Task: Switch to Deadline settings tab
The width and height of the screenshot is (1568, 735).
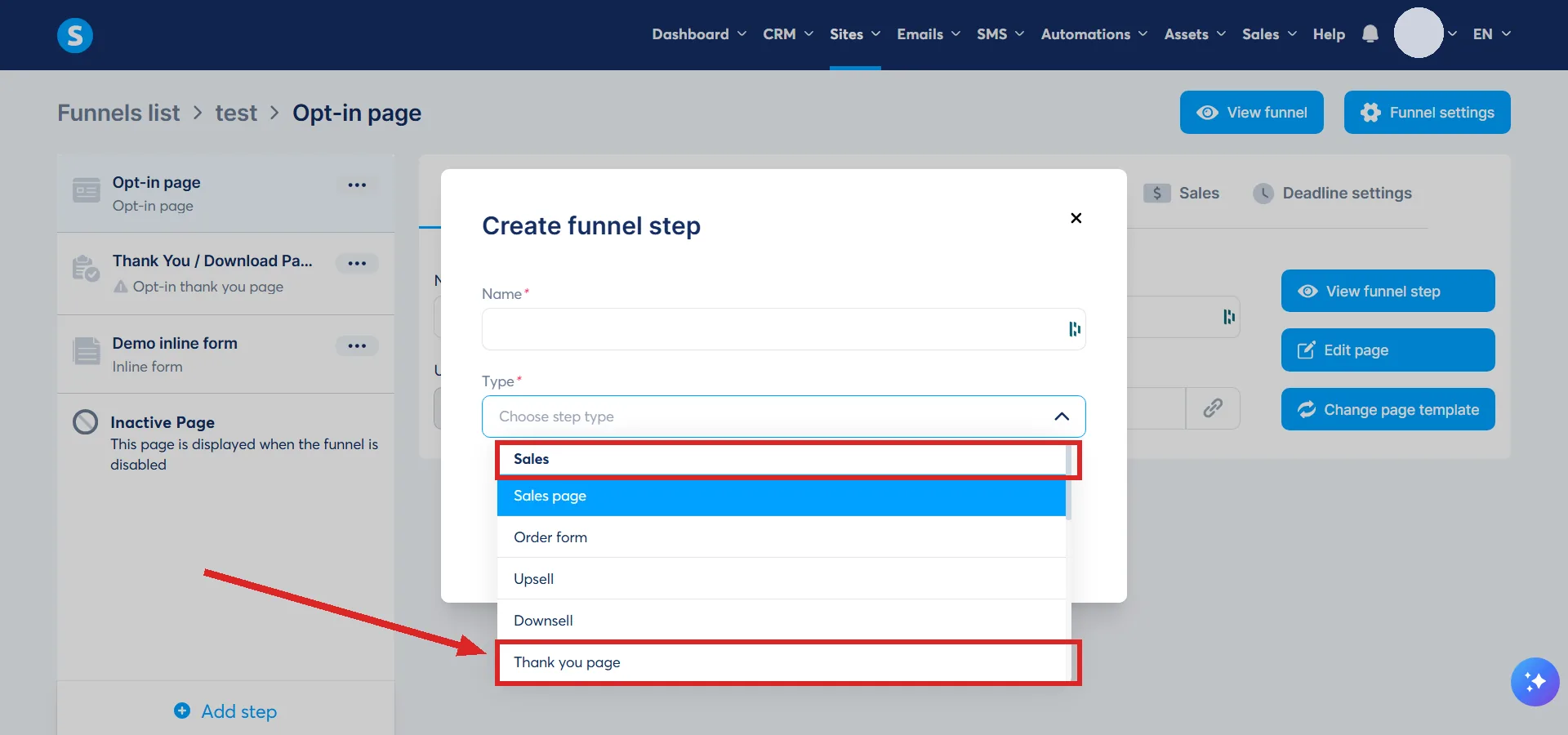Action: coord(1332,194)
